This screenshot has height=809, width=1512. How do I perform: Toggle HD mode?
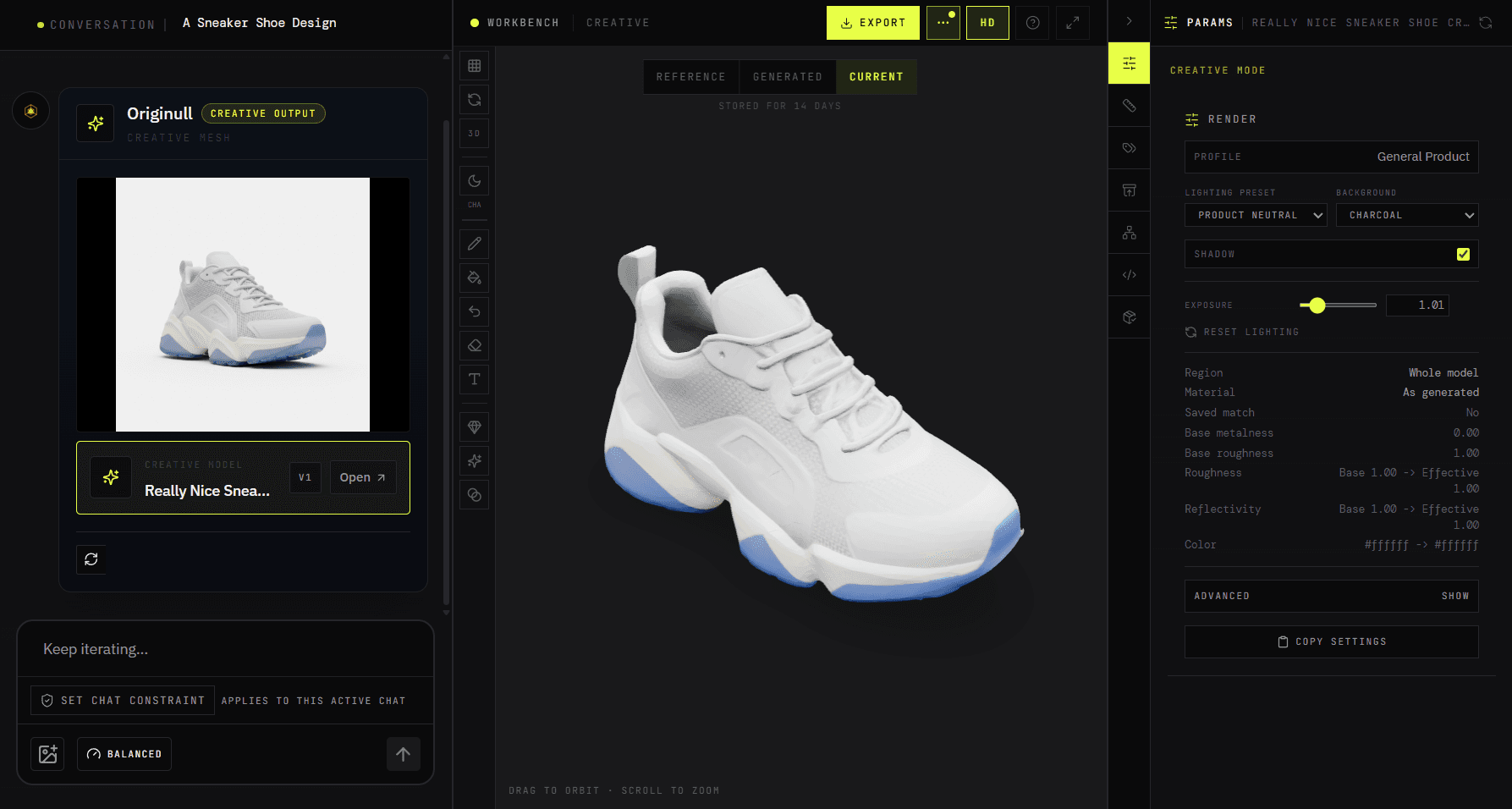[987, 23]
